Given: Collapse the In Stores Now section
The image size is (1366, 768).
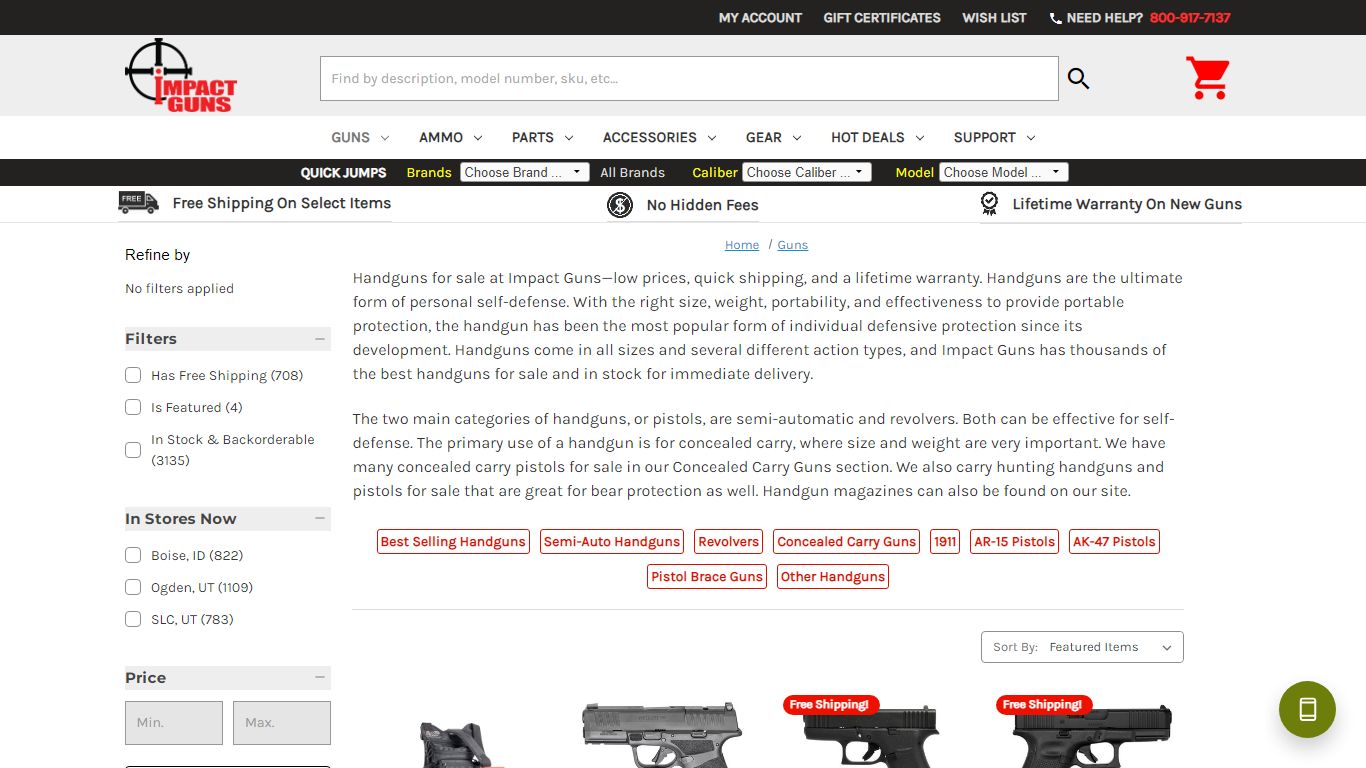Looking at the screenshot, I should click(x=320, y=519).
